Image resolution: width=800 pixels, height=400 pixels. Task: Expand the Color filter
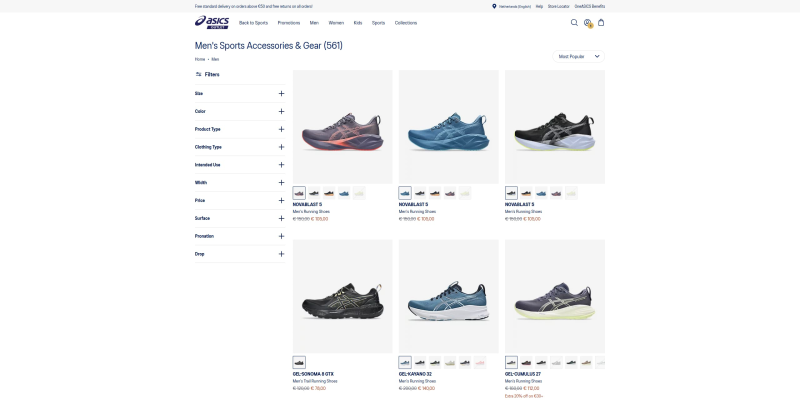click(x=240, y=111)
